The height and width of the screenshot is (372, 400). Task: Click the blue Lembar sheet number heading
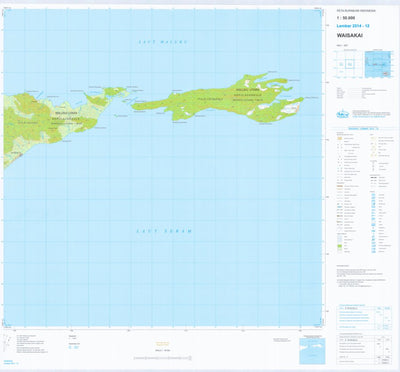point(353,26)
